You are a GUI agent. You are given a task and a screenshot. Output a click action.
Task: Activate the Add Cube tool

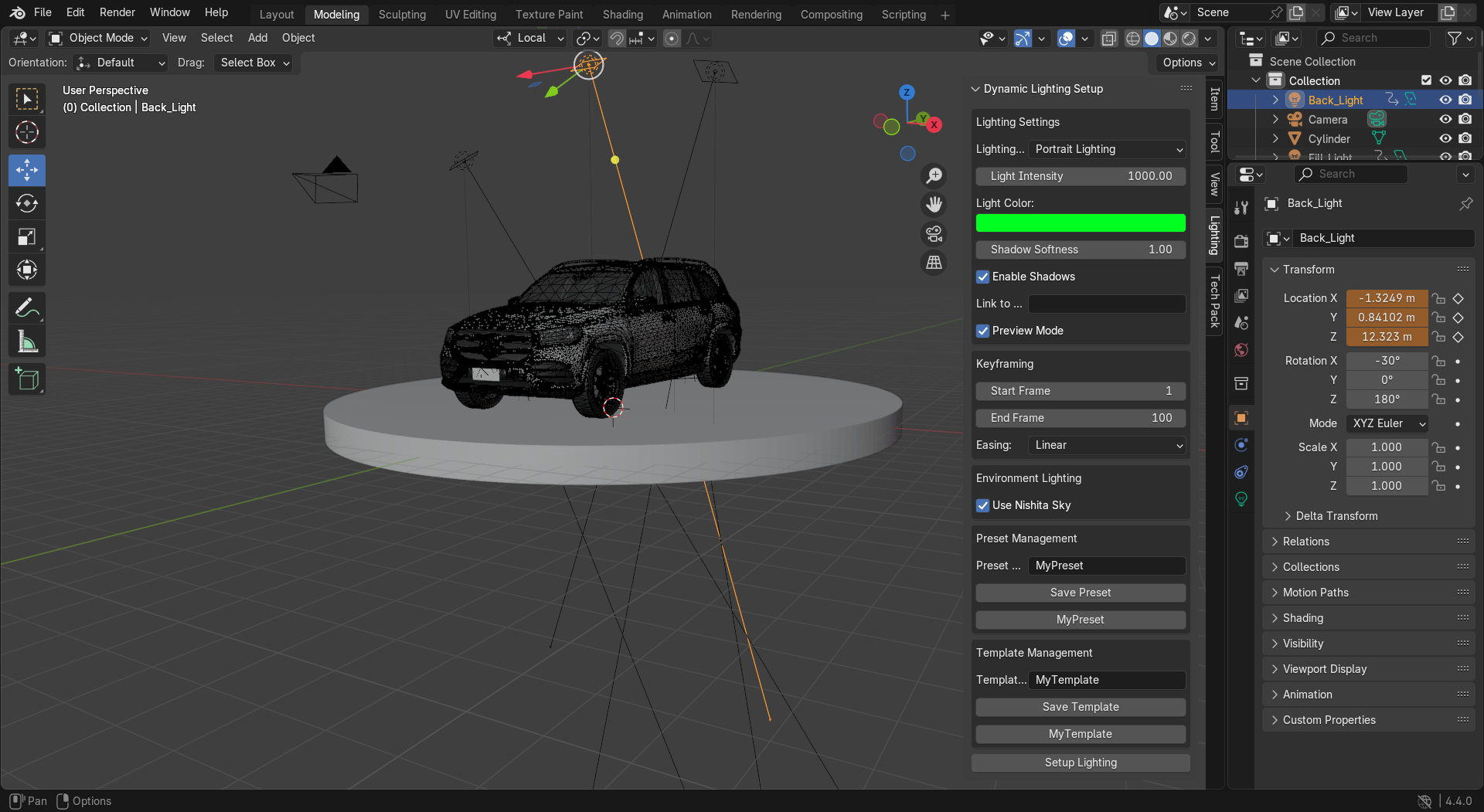[x=27, y=379]
